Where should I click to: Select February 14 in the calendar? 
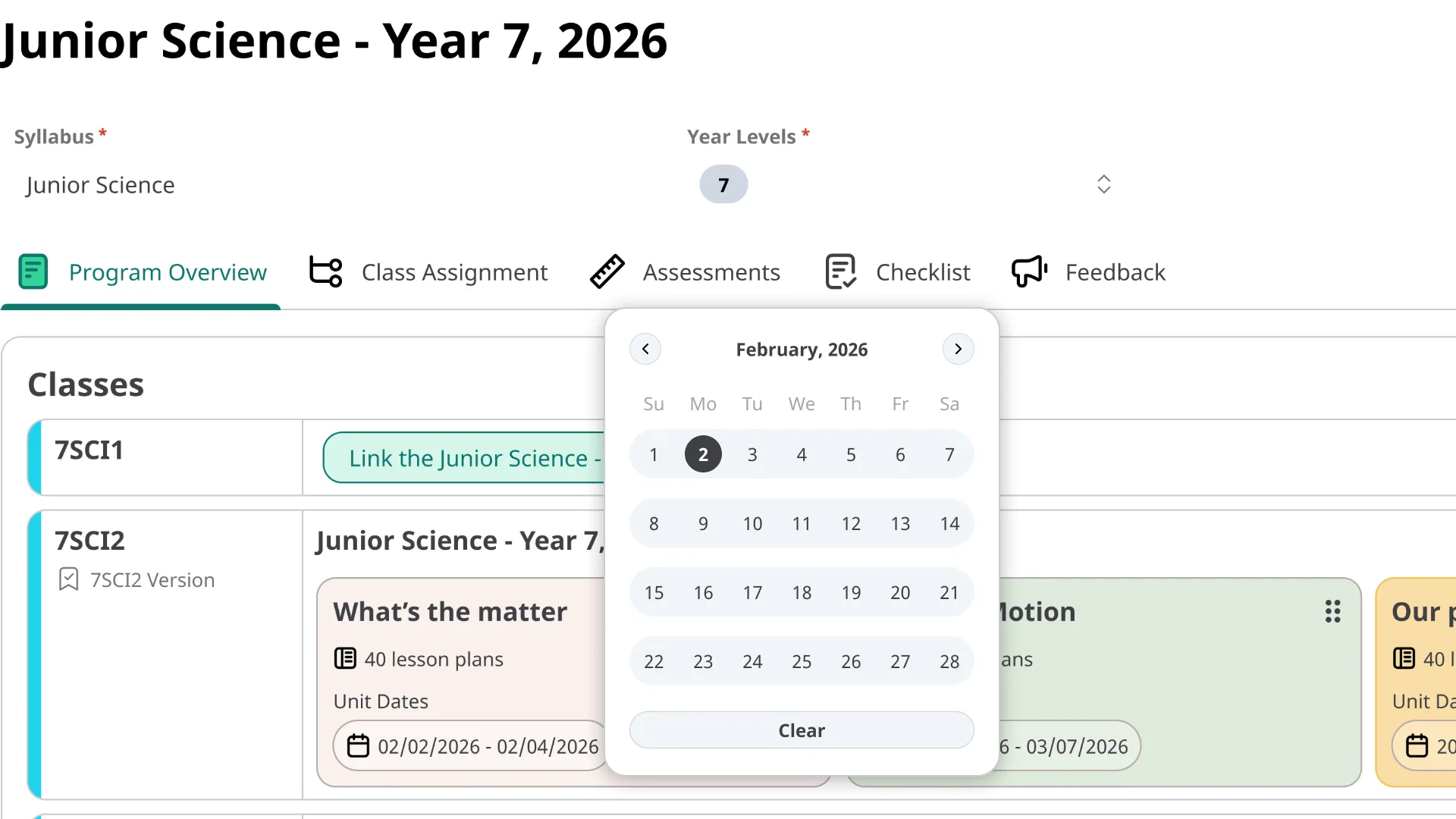(949, 523)
